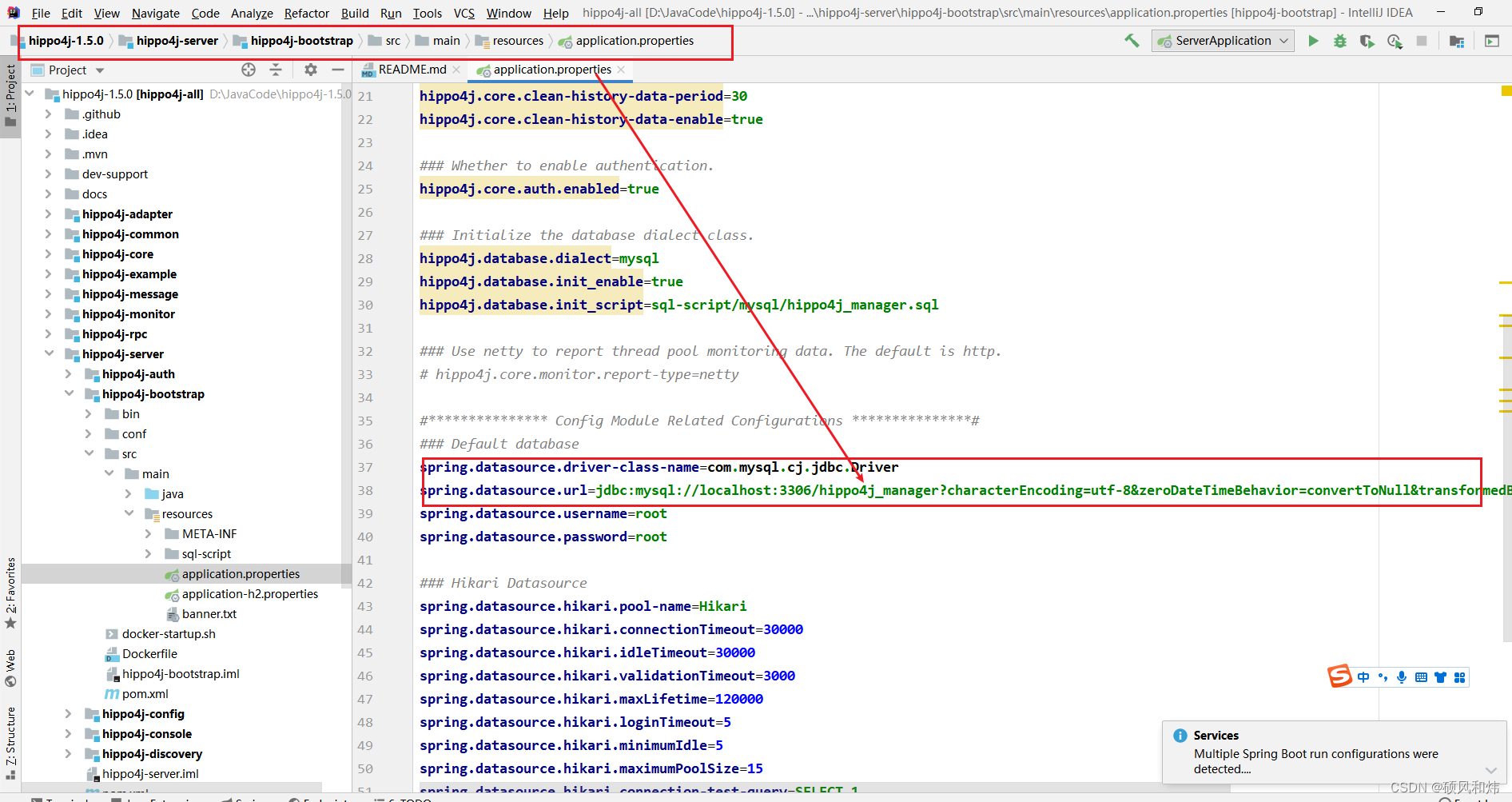
Task: Open the Build menu
Action: [x=355, y=13]
